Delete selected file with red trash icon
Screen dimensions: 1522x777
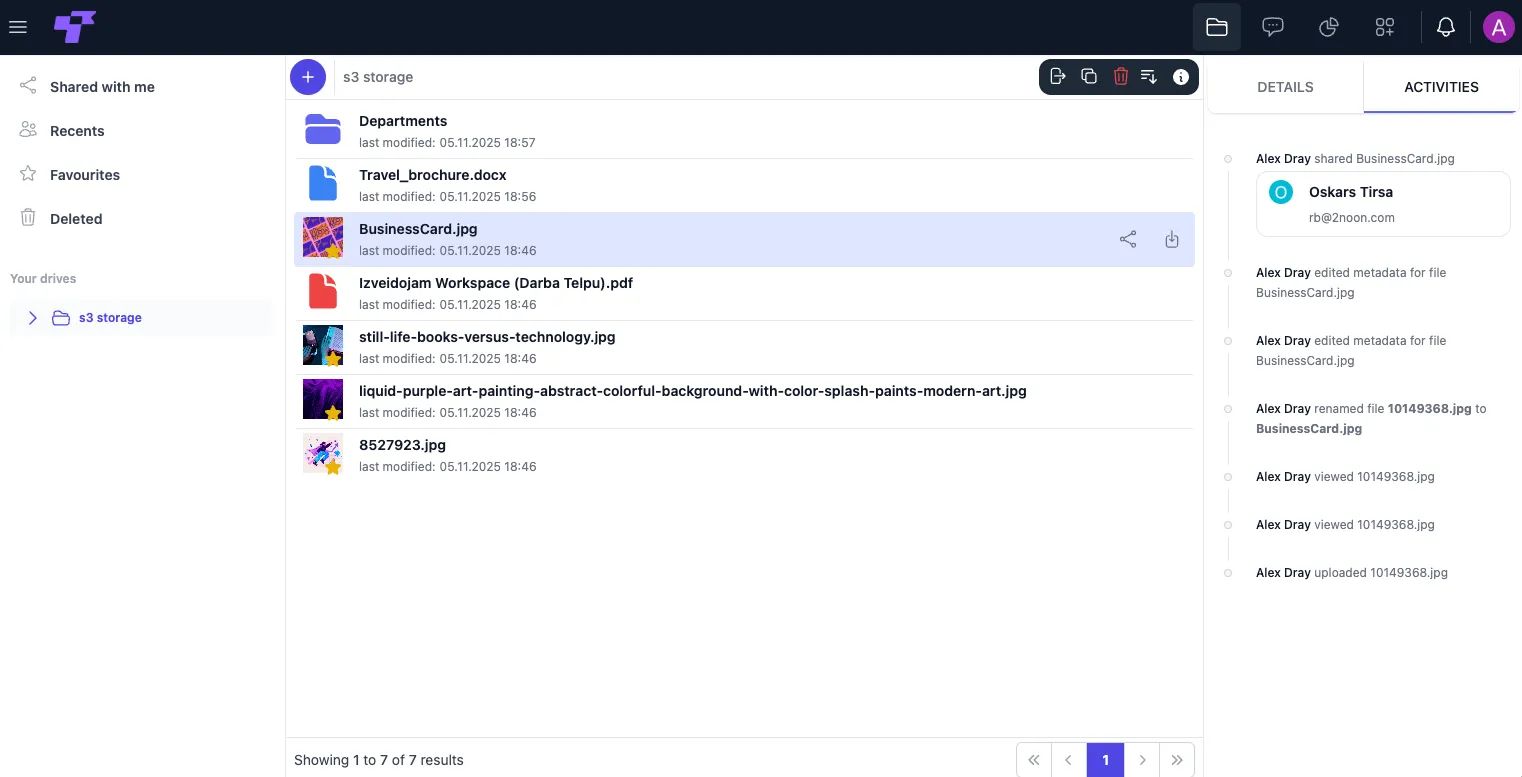coord(1121,77)
